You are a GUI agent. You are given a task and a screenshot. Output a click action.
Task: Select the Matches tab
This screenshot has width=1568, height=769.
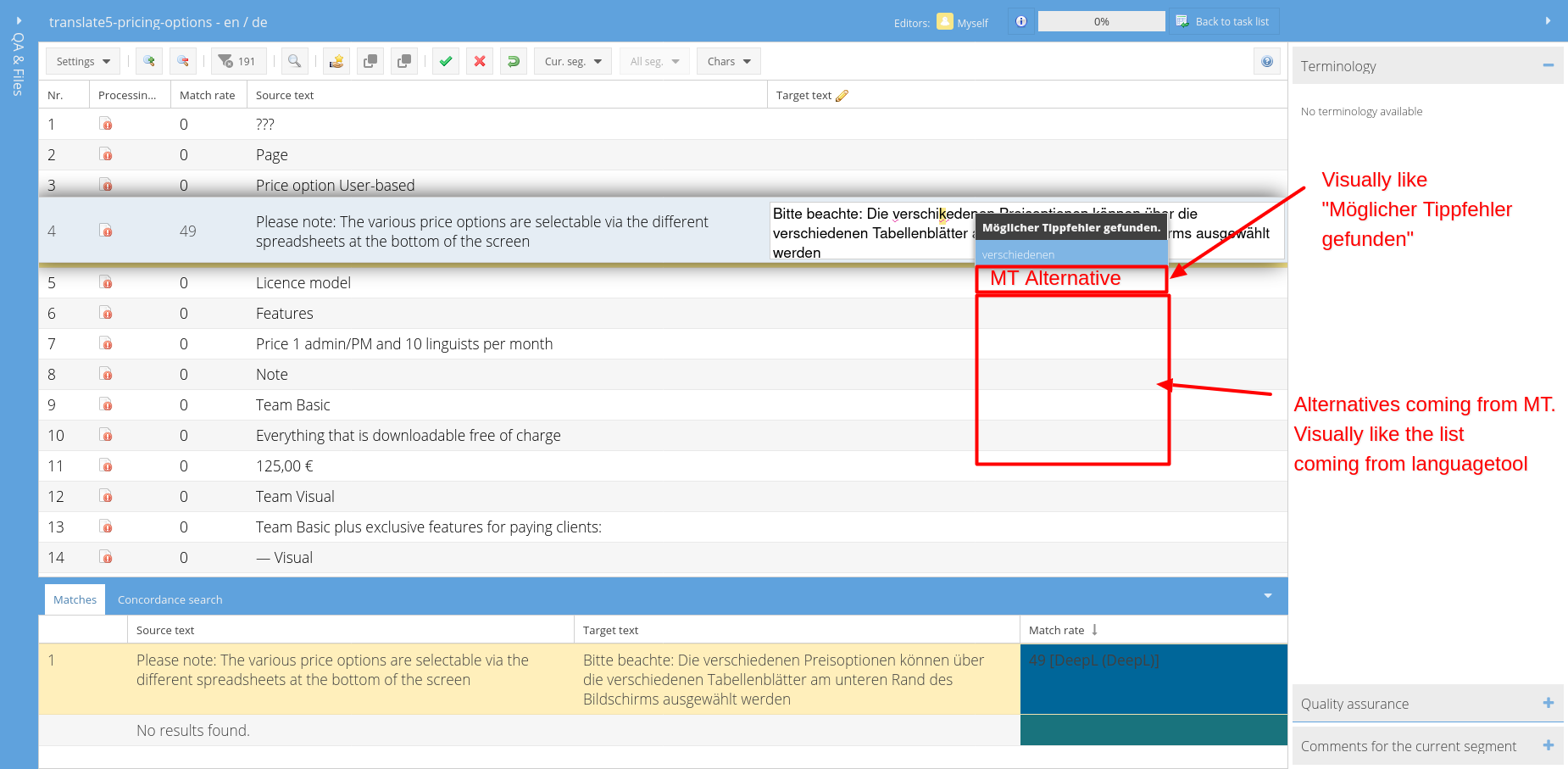point(75,599)
